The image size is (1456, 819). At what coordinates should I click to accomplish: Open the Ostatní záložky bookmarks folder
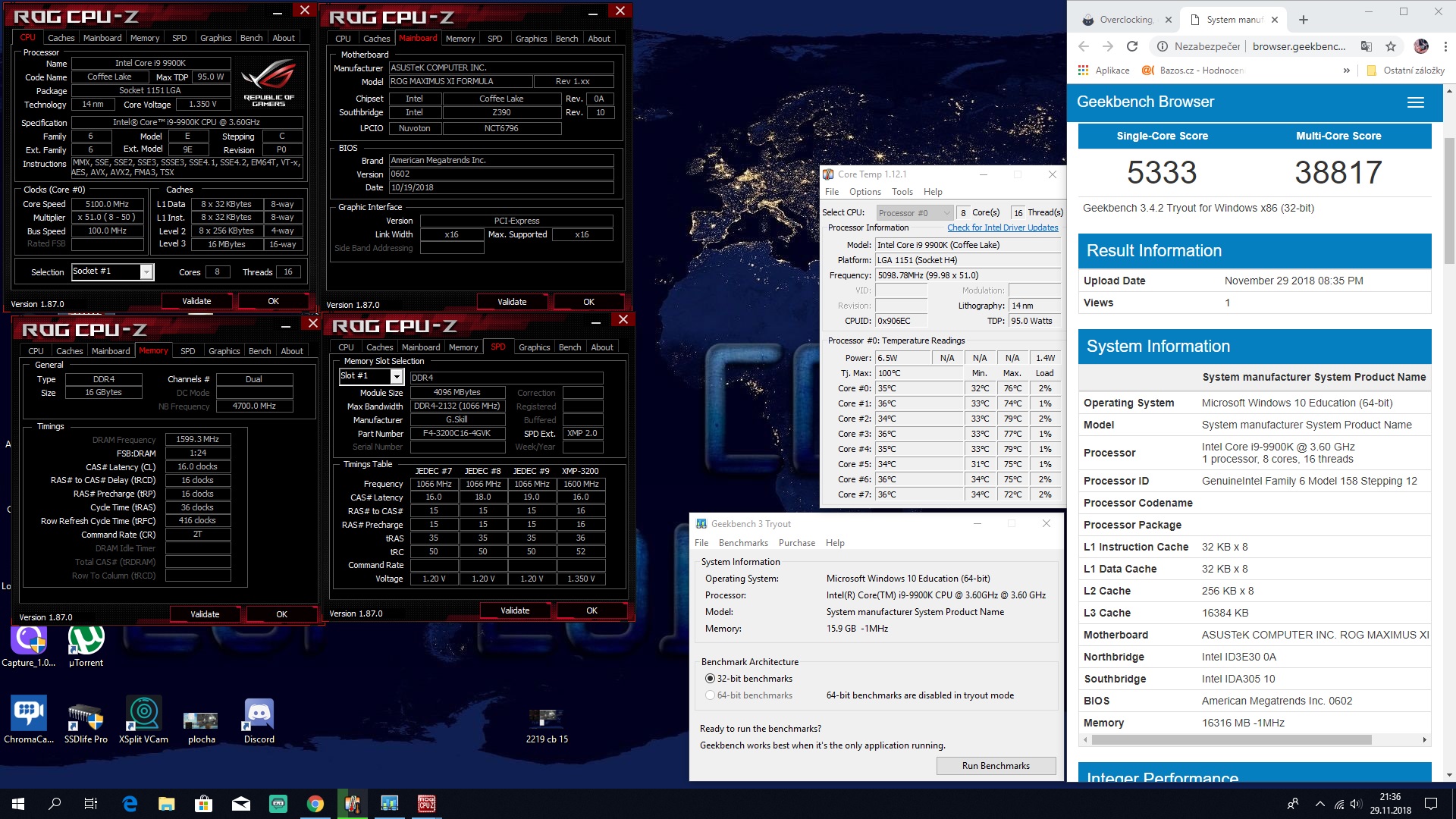(1405, 71)
